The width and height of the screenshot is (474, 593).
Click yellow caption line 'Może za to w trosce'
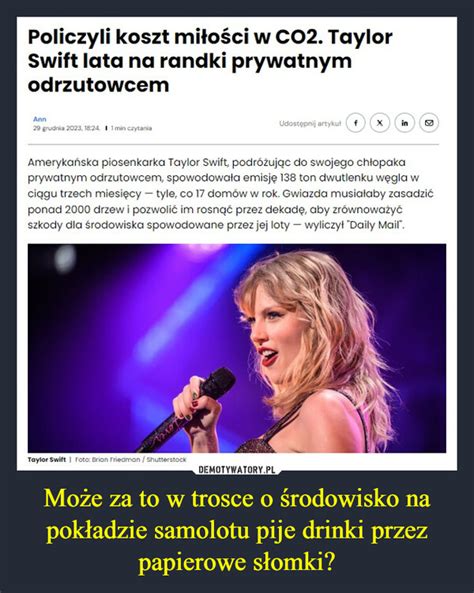[x=237, y=499]
